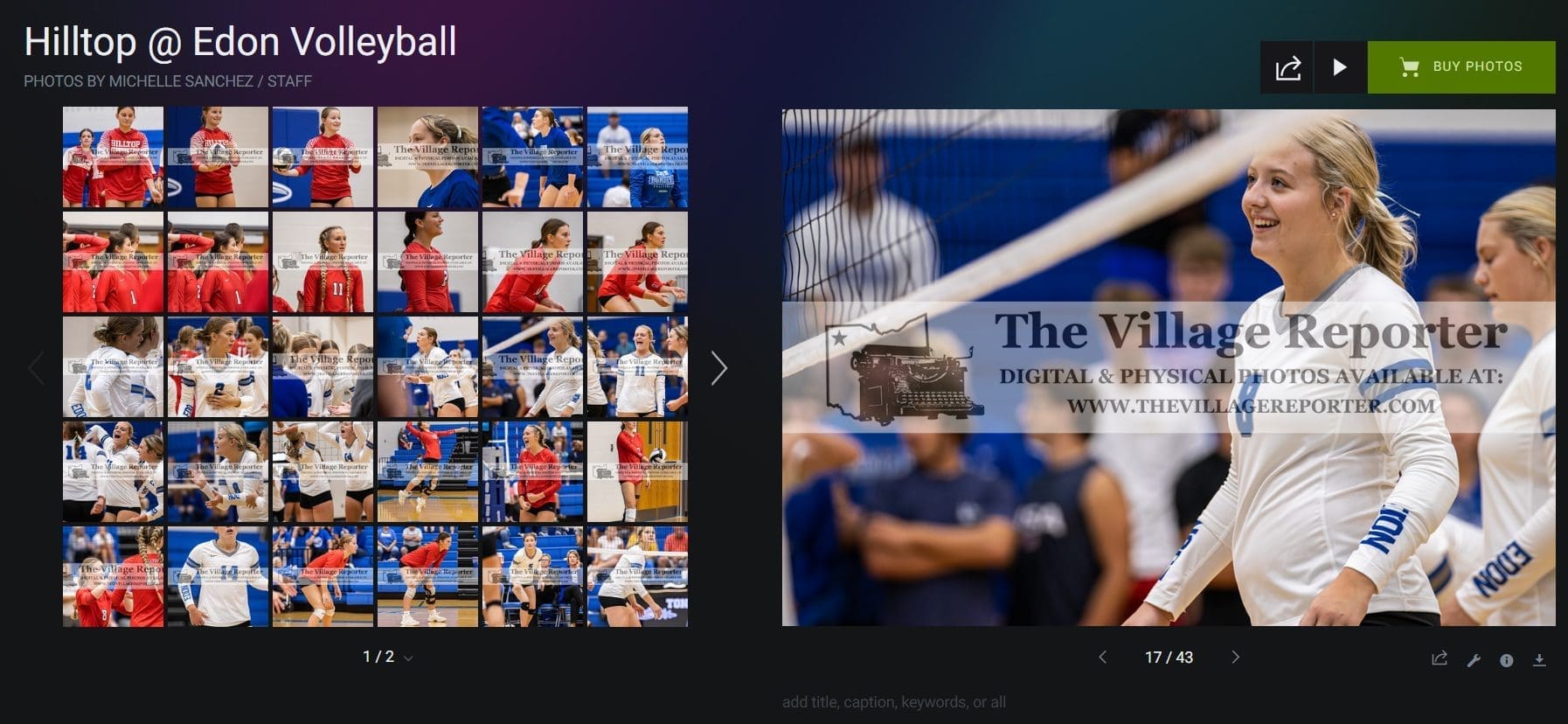The width and height of the screenshot is (1568, 724).
Task: Start the slideshow with the play button
Action: tap(1340, 67)
